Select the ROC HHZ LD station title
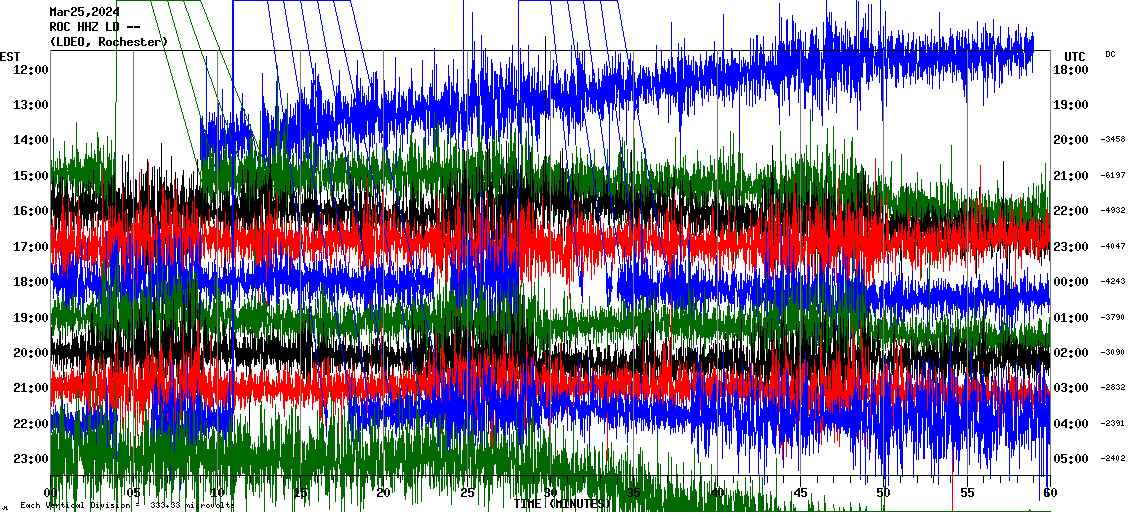 click(x=97, y=27)
